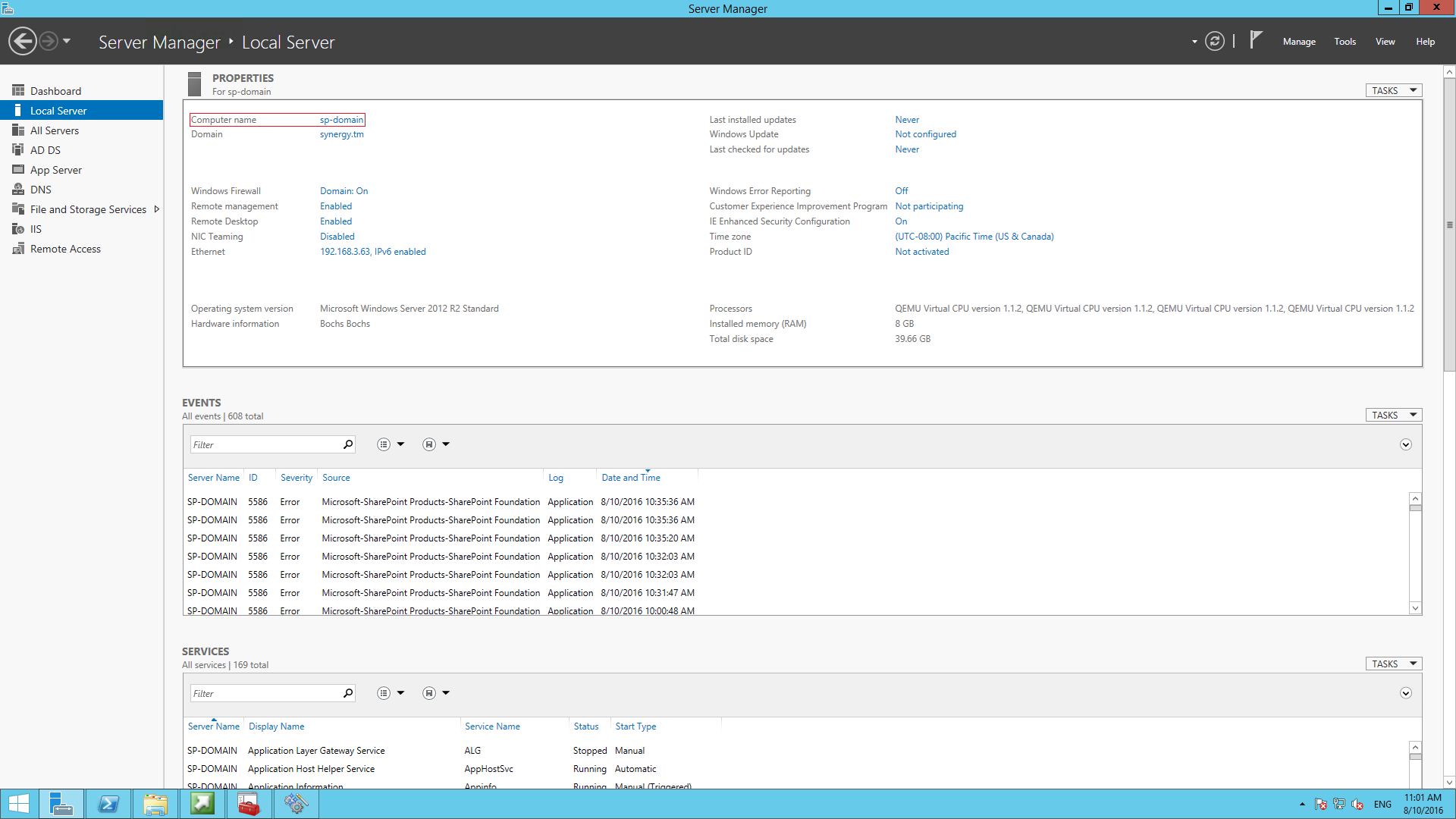Click the Events filter search icon
The image size is (1456, 819).
pyautogui.click(x=348, y=444)
